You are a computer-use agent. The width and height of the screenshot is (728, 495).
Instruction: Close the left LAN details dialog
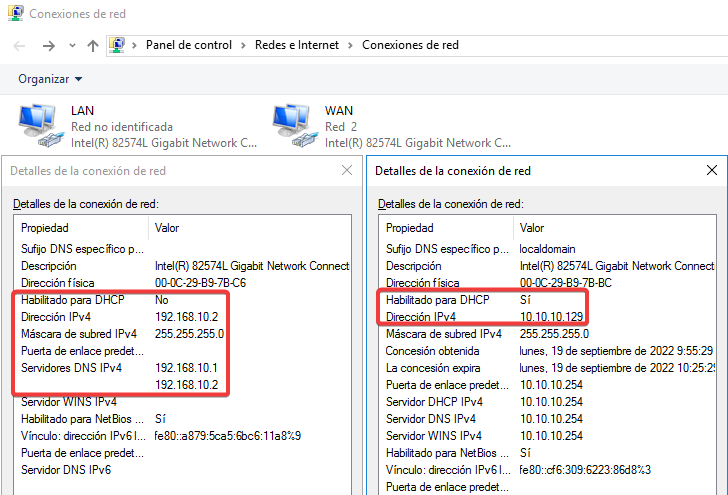347,170
